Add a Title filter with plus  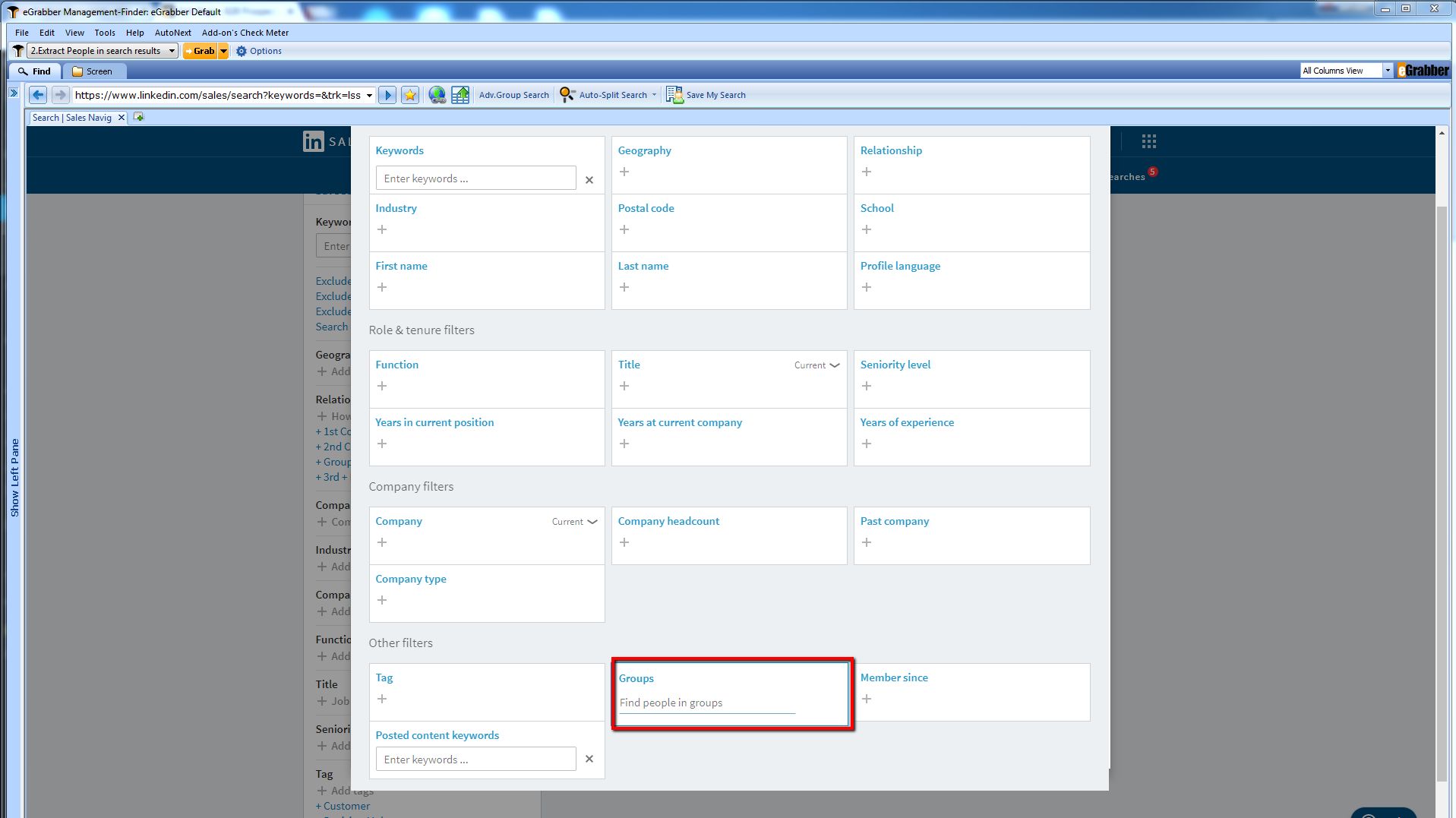point(624,386)
